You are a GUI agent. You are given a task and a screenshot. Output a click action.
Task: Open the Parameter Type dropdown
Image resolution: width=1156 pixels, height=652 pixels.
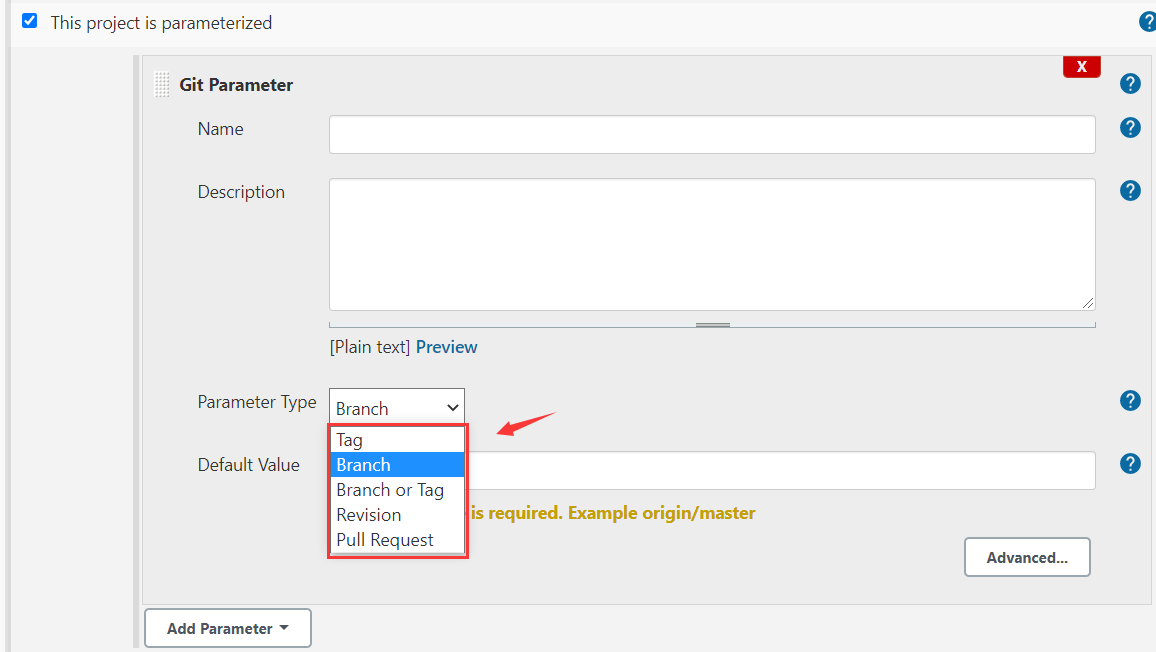pyautogui.click(x=397, y=407)
